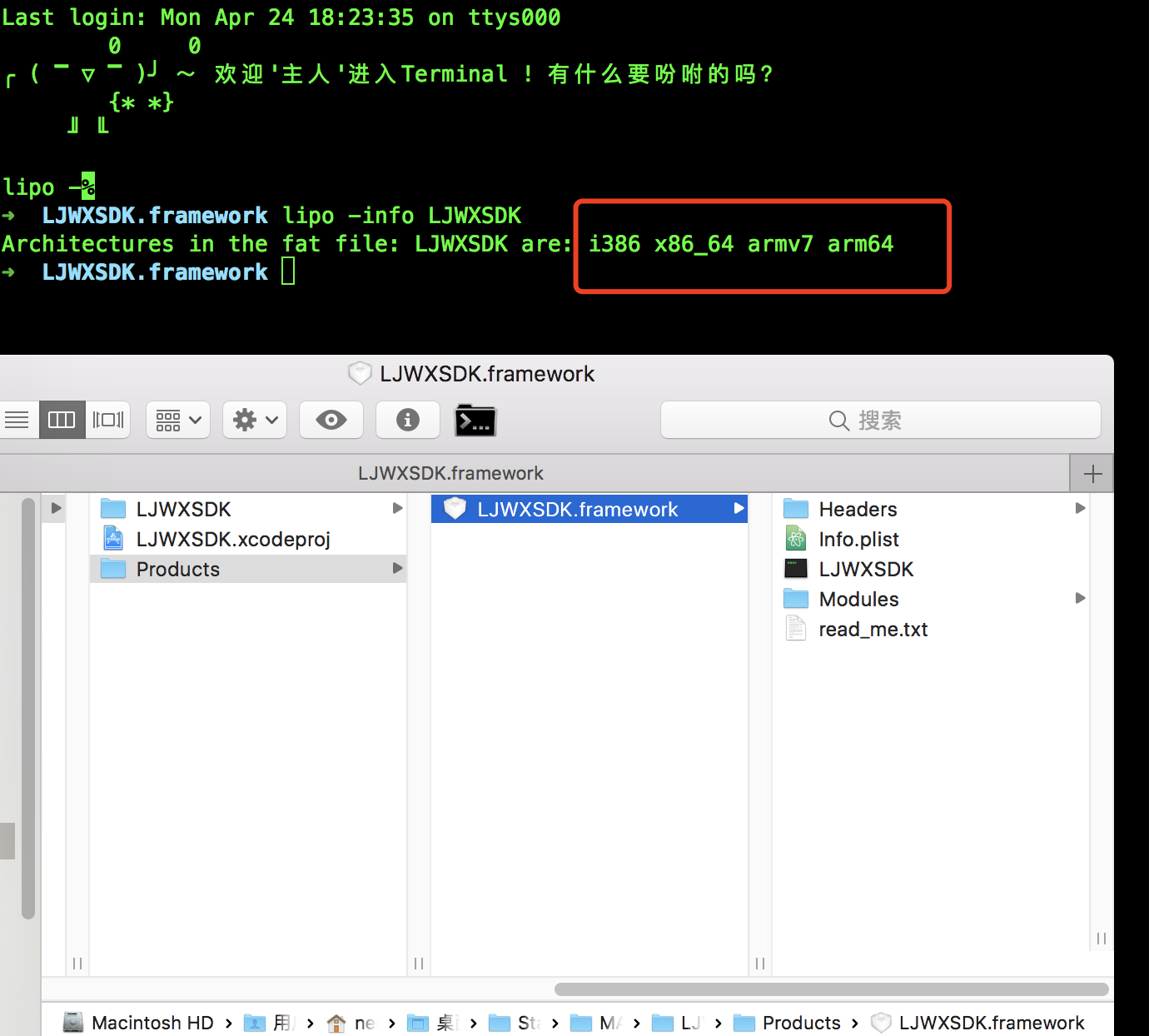Click Macintosh HD in path bar
Viewport: 1149px width, 1036px height.
click(152, 1023)
